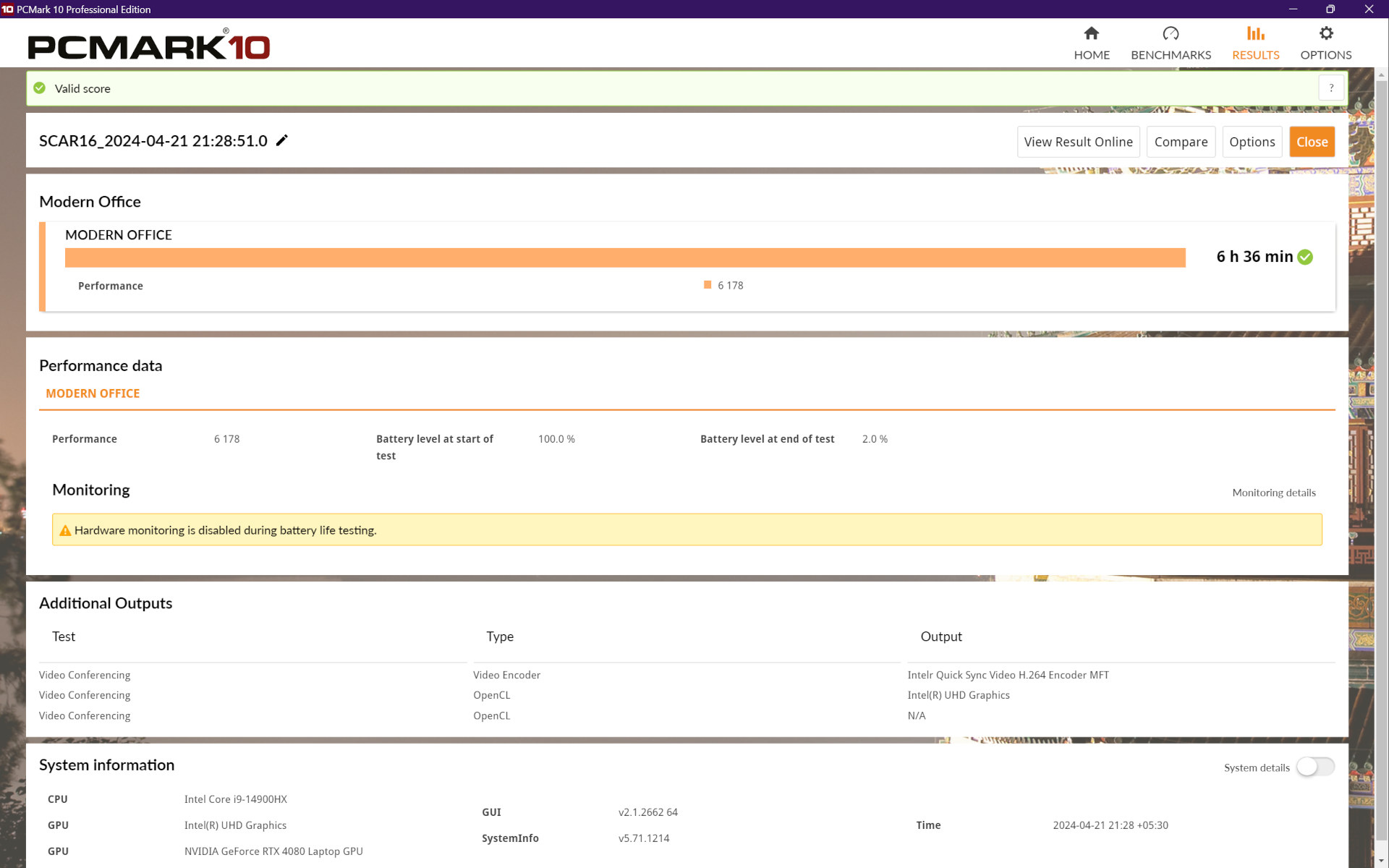Viewport: 1389px width, 868px height.
Task: Expand Monitoring details
Action: click(x=1273, y=493)
